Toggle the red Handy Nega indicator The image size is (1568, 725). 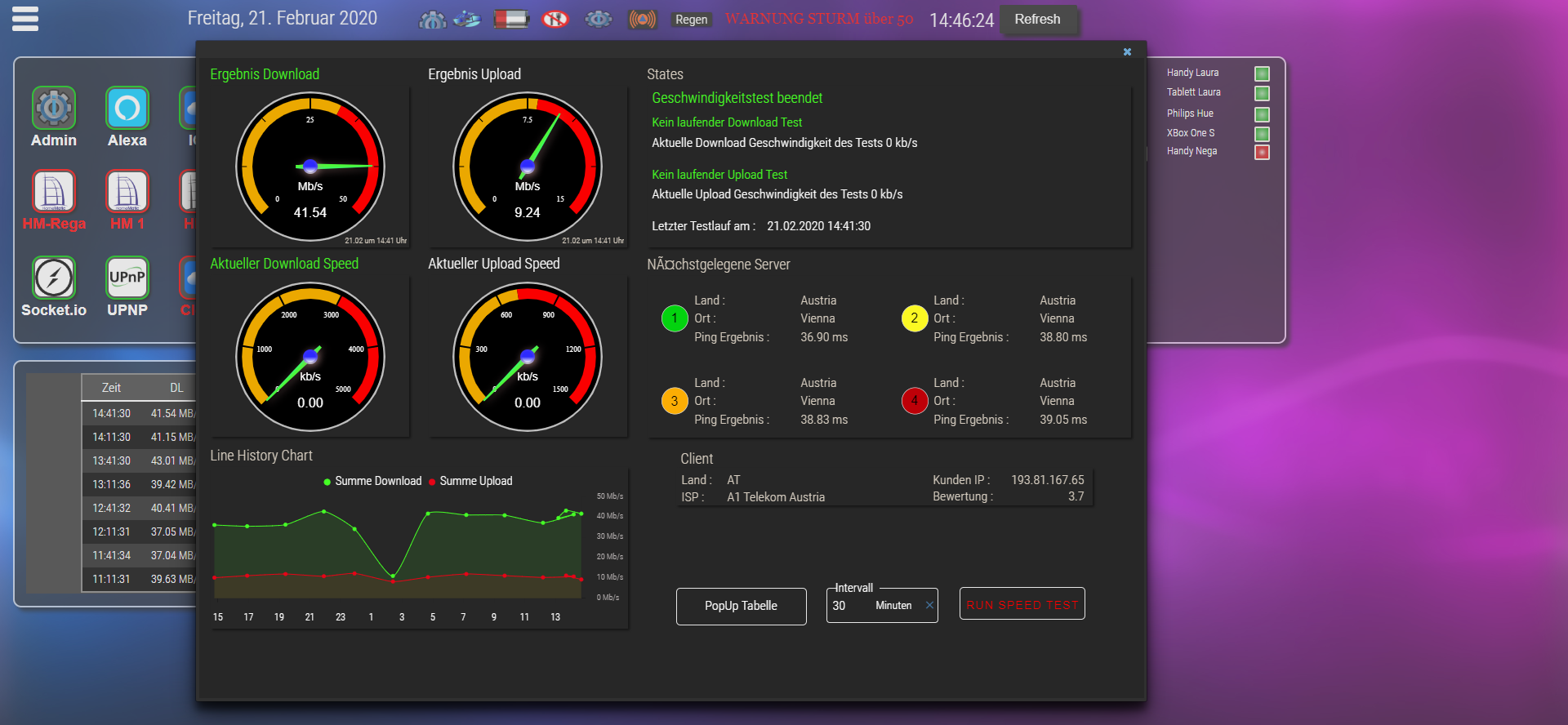[x=1262, y=152]
